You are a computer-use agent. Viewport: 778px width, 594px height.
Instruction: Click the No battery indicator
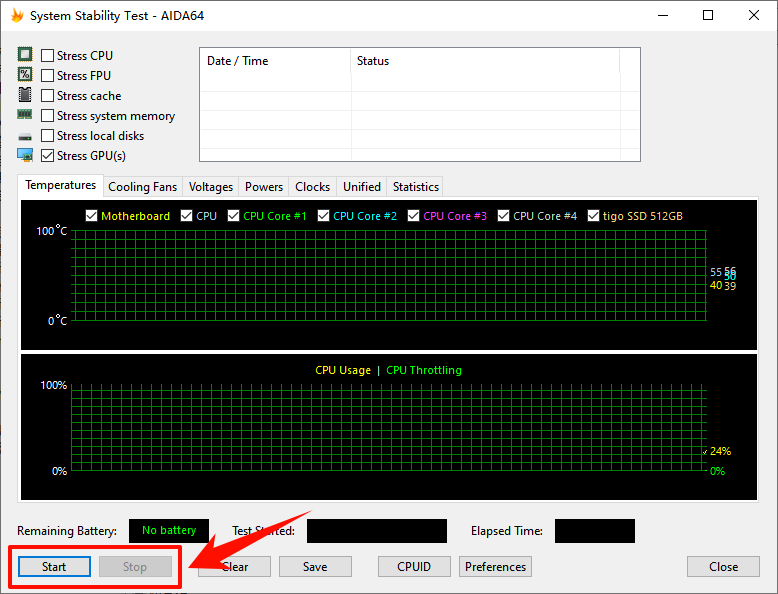169,530
